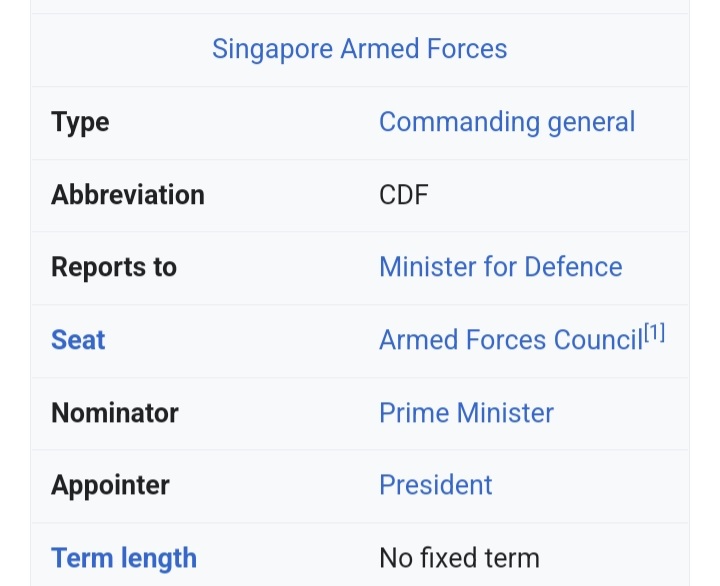Open the Singapore Armed Forces link
This screenshot has height=586, width=720.
coord(360,49)
